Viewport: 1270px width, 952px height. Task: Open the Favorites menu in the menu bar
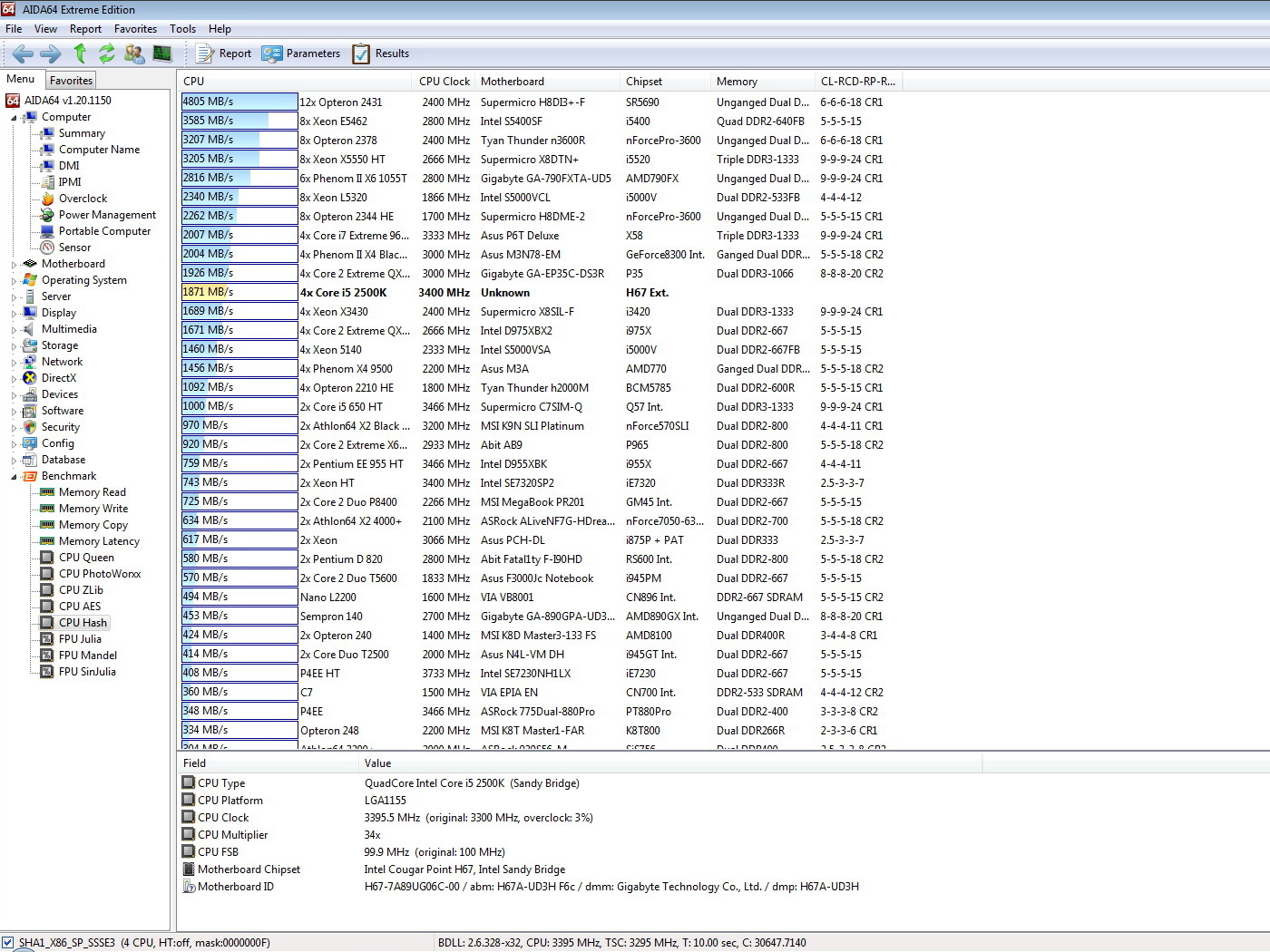135,29
